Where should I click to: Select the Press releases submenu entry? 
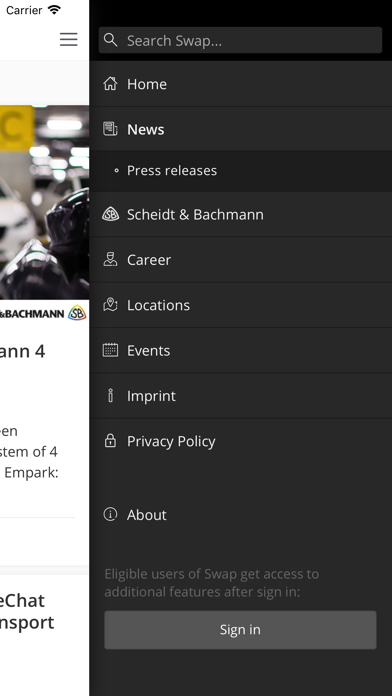[x=241, y=171]
